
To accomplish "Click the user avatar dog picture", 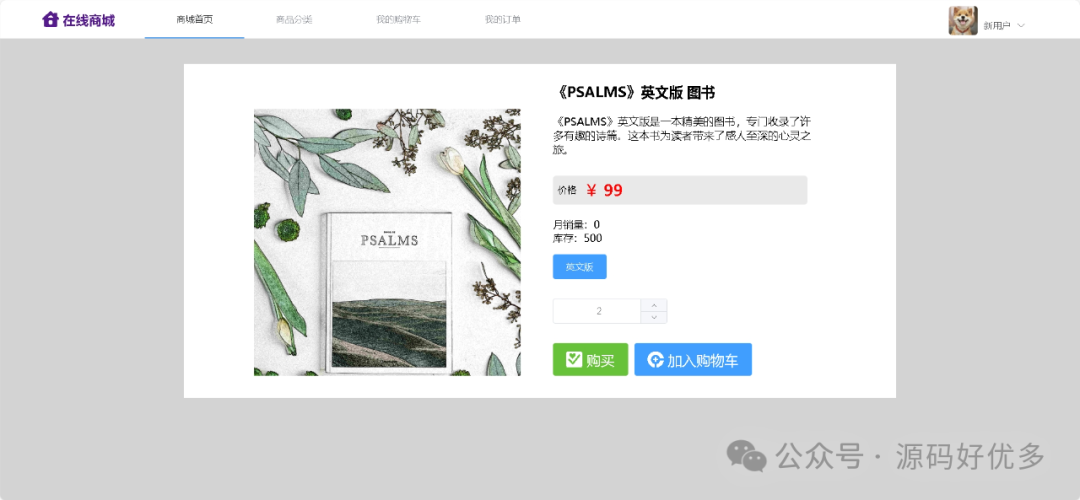I will click(x=963, y=21).
